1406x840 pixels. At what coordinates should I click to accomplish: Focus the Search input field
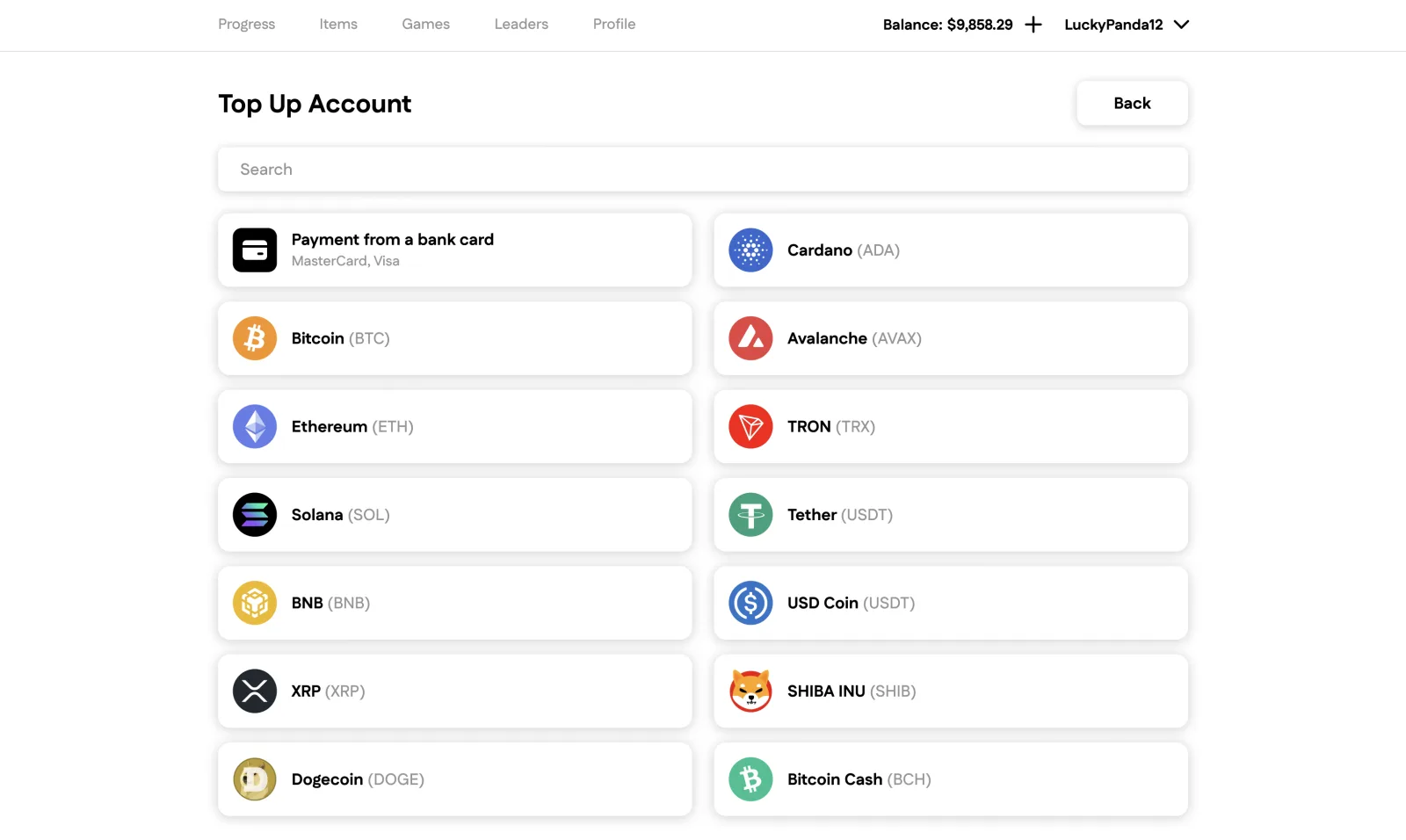coord(703,170)
